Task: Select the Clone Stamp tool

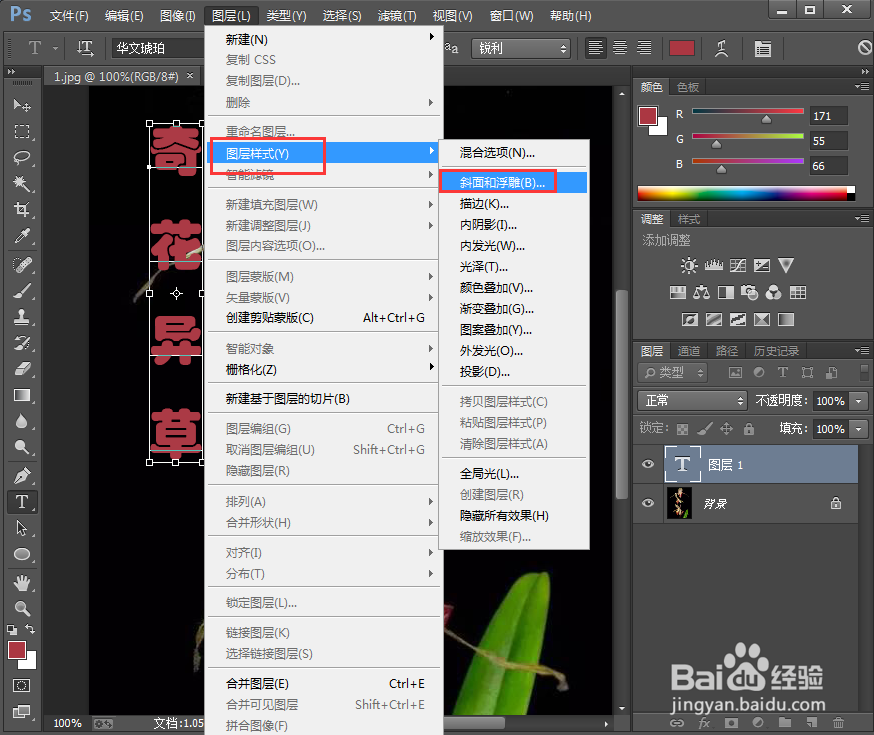Action: [22, 317]
